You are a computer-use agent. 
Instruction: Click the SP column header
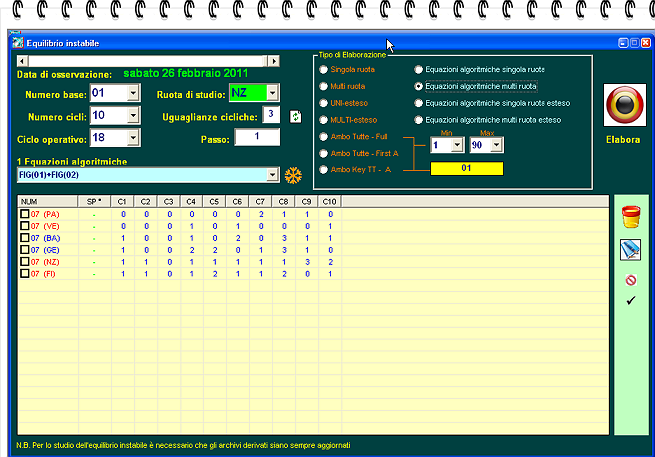pyautogui.click(x=93, y=202)
